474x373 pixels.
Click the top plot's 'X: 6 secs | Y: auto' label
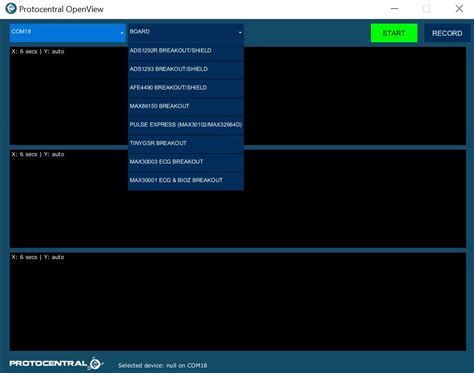click(38, 52)
